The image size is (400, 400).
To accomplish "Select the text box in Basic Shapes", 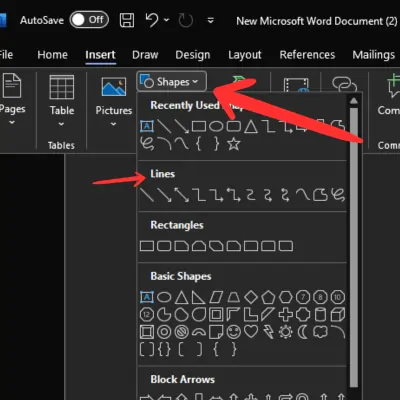I will coord(147,297).
